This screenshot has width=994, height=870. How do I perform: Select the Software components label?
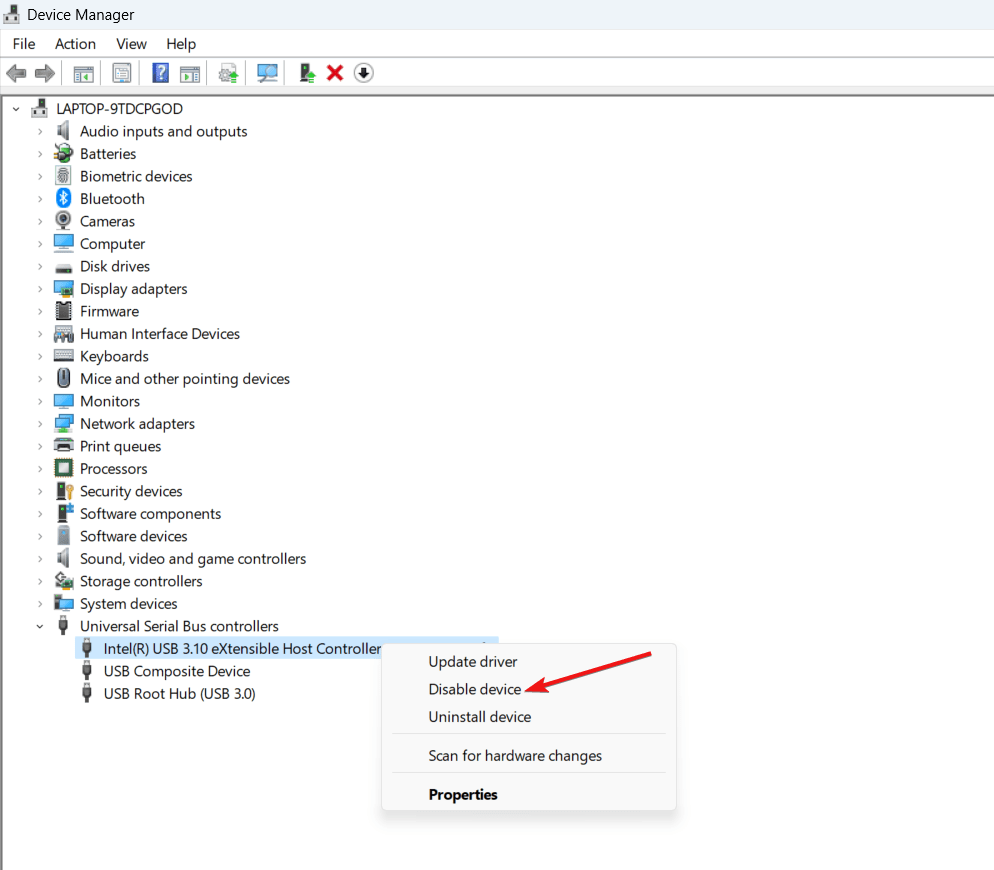coord(150,514)
